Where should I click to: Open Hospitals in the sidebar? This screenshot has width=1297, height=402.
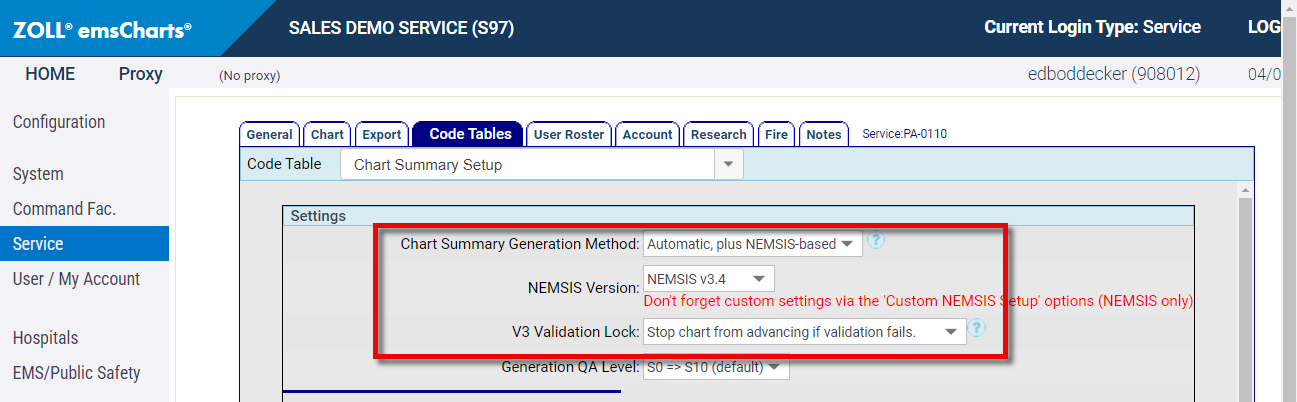45,338
